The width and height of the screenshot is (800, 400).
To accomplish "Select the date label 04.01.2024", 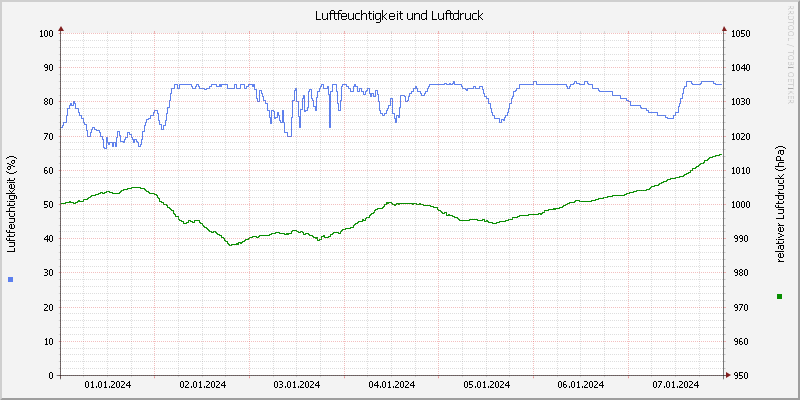I will [391, 385].
